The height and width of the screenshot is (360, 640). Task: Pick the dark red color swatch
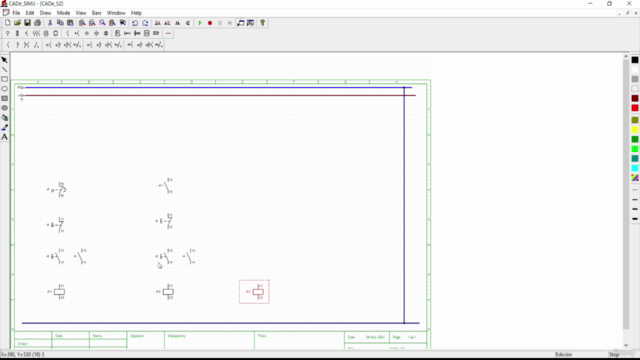click(635, 98)
